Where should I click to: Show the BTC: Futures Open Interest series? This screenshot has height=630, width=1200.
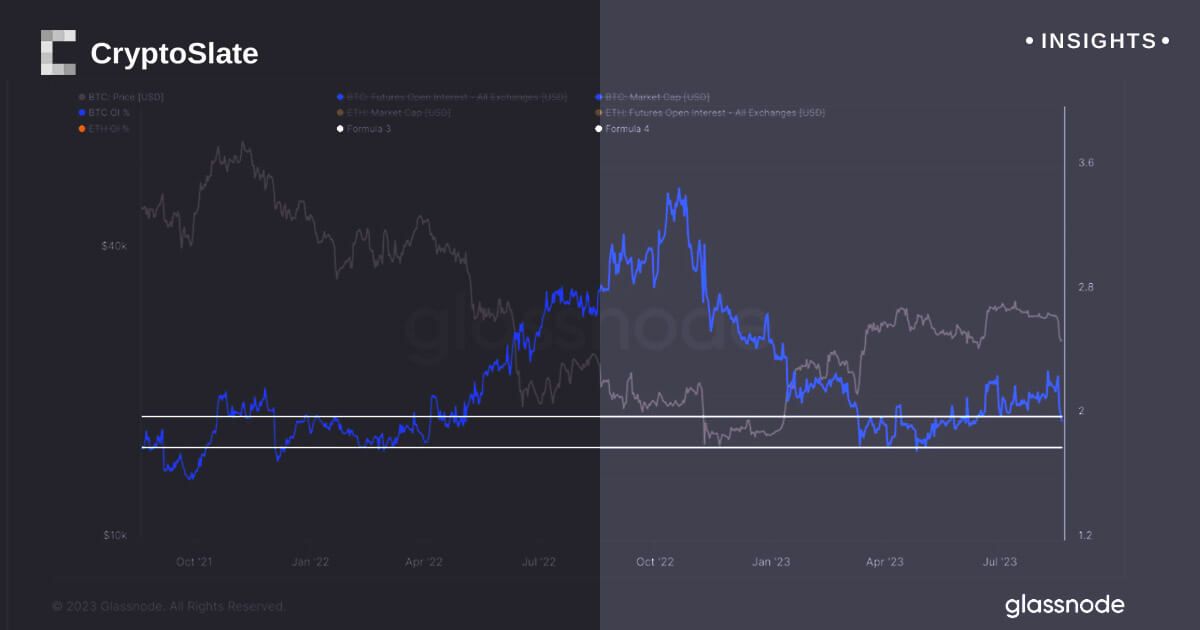point(456,97)
